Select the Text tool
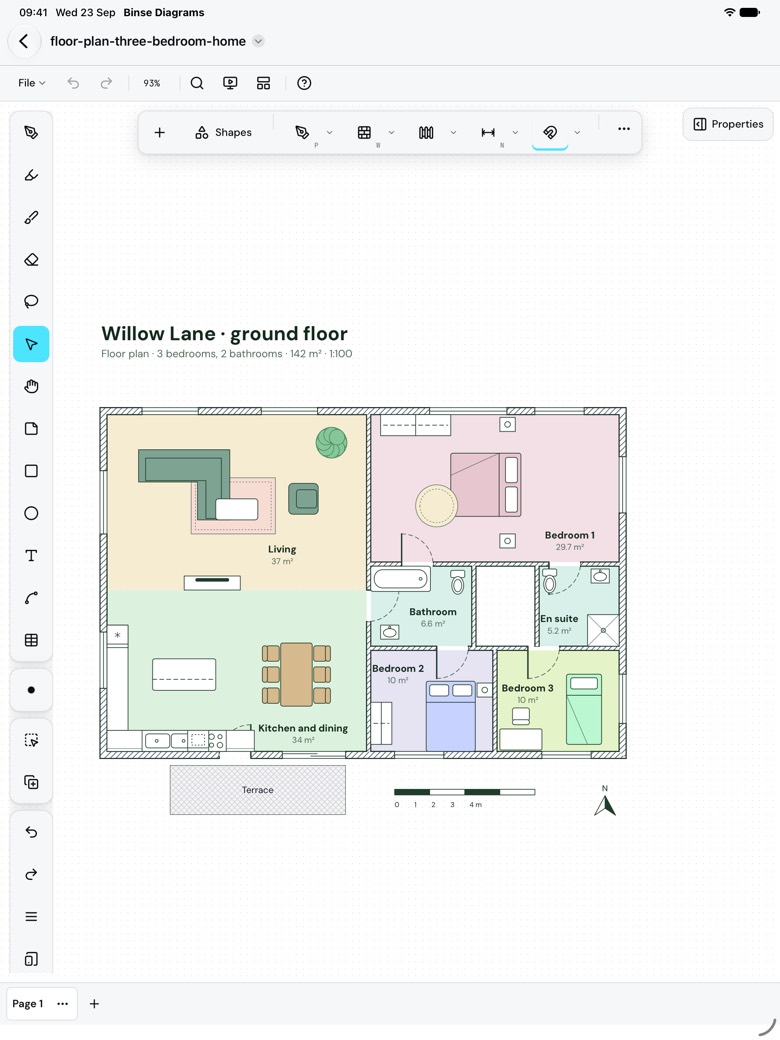The height and width of the screenshot is (1040, 780). (x=31, y=556)
